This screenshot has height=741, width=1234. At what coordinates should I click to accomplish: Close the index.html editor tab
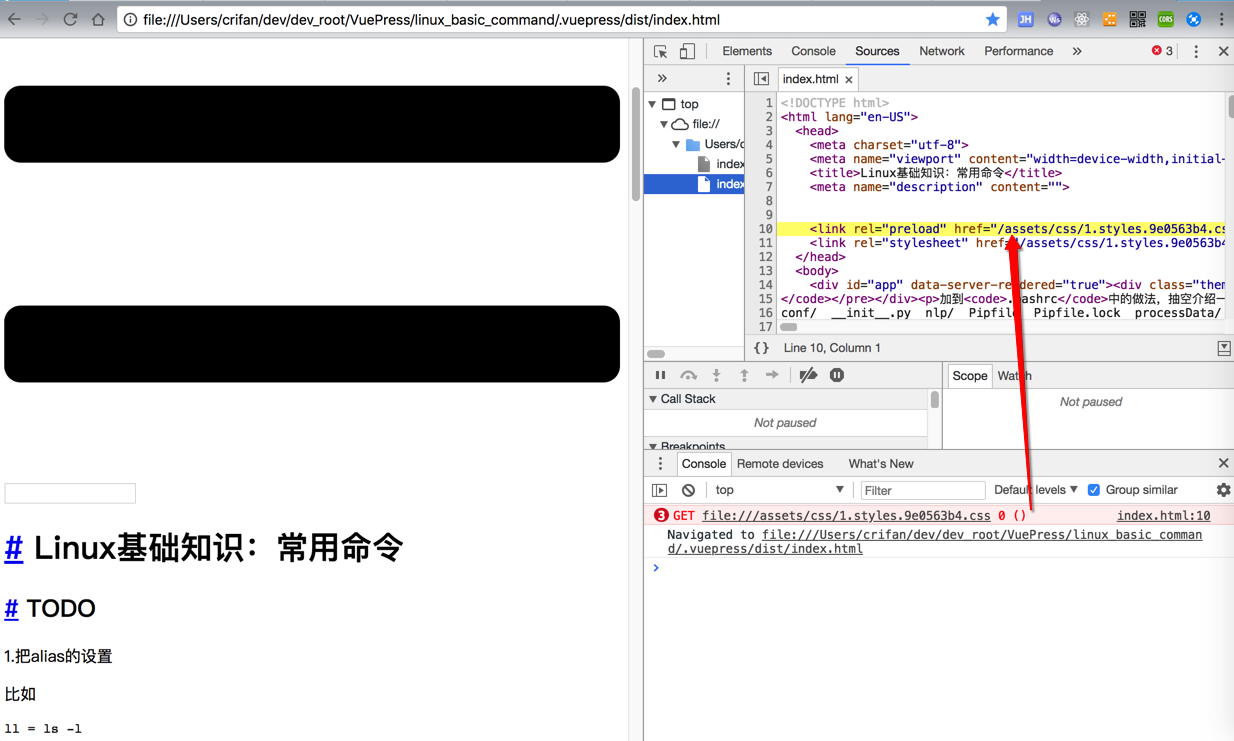pos(849,80)
